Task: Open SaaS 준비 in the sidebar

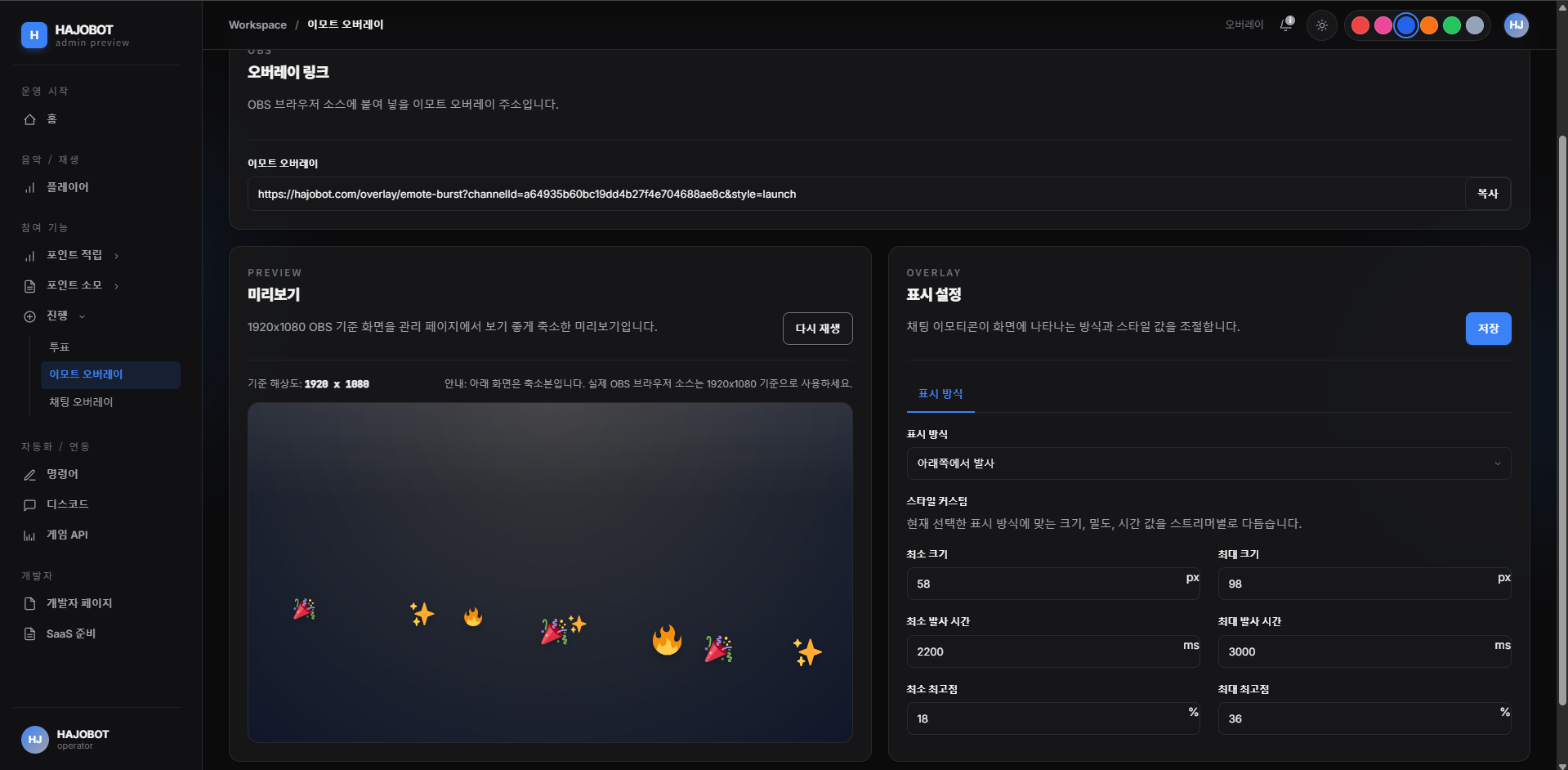Action: coord(71,633)
